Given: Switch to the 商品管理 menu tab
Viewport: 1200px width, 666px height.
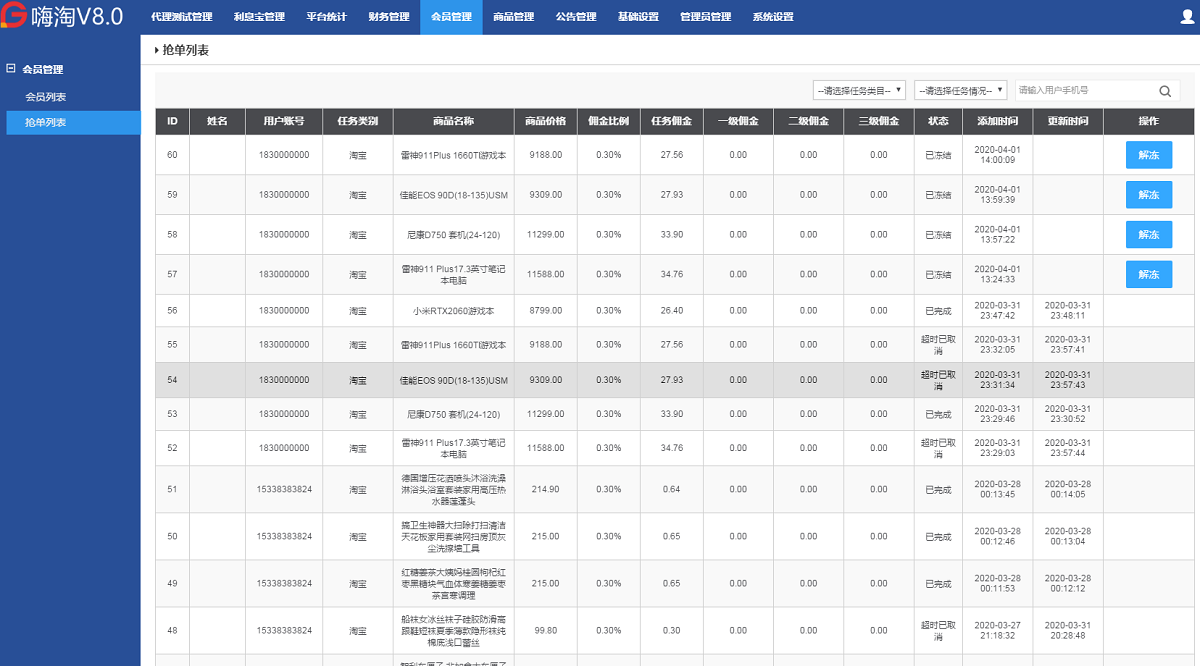Looking at the screenshot, I should click(513, 16).
